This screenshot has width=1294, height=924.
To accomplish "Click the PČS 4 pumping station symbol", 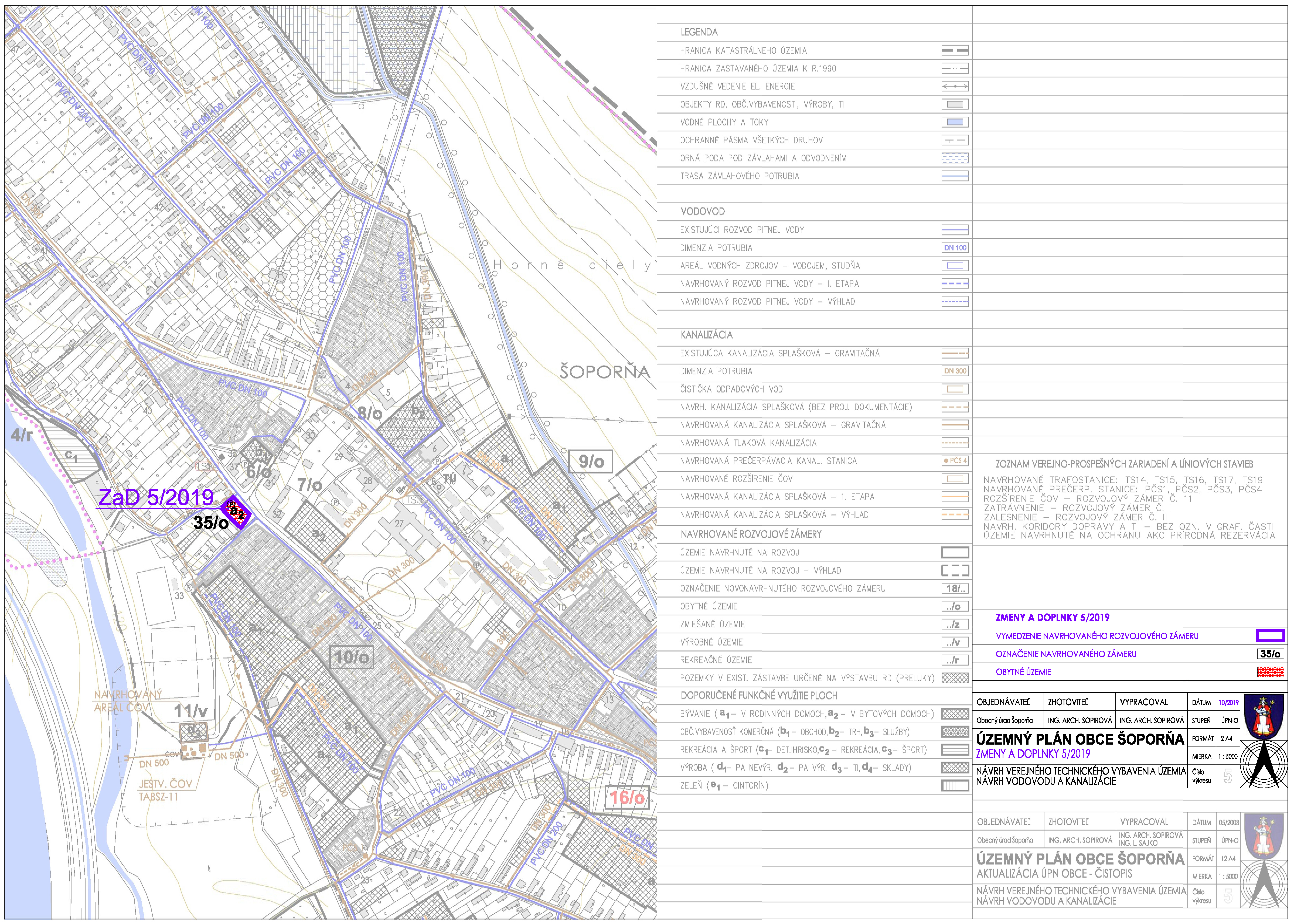I will point(955,461).
